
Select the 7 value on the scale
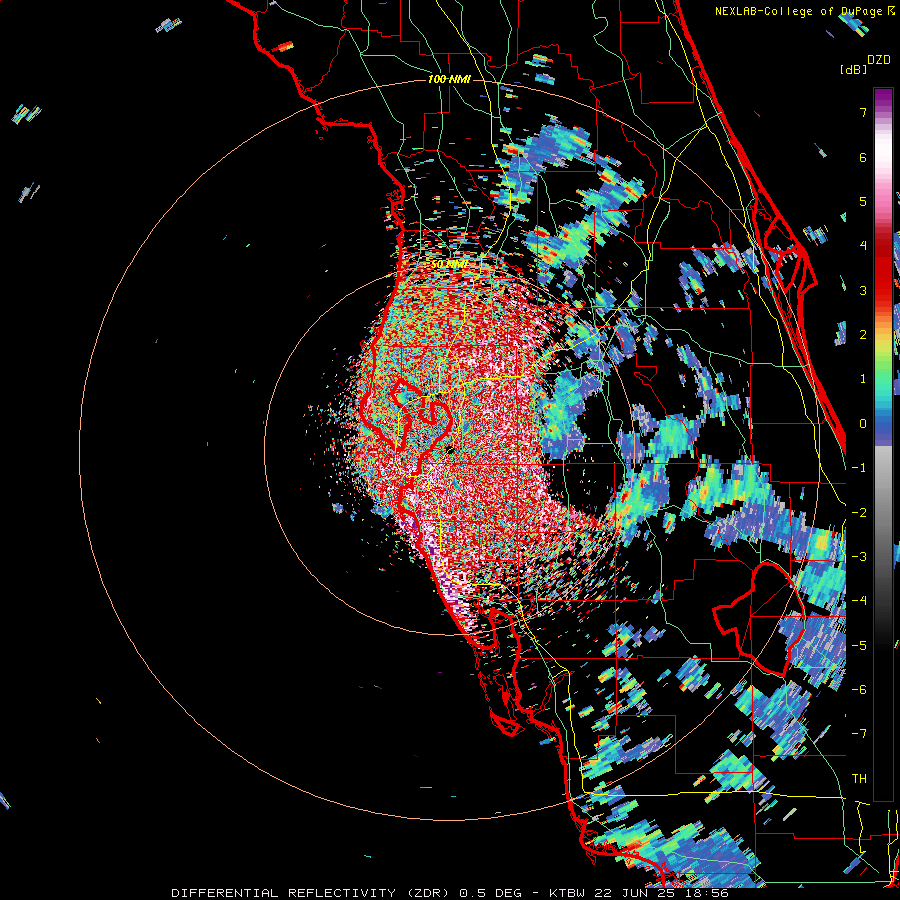[863, 112]
